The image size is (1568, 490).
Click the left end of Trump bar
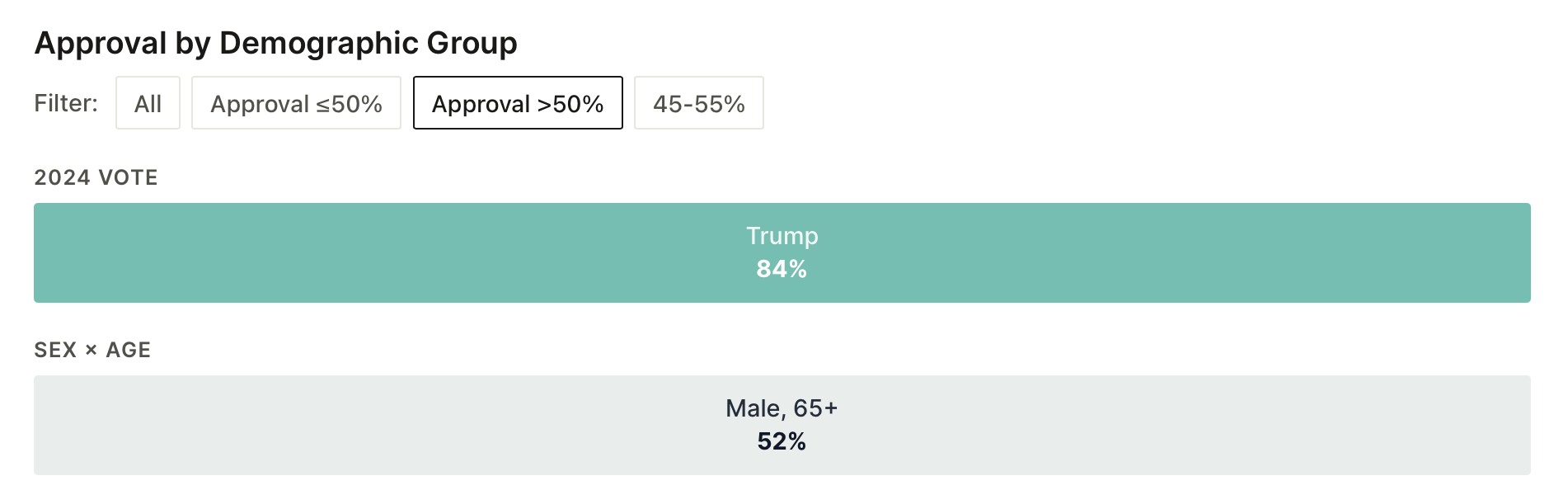tap(49, 252)
